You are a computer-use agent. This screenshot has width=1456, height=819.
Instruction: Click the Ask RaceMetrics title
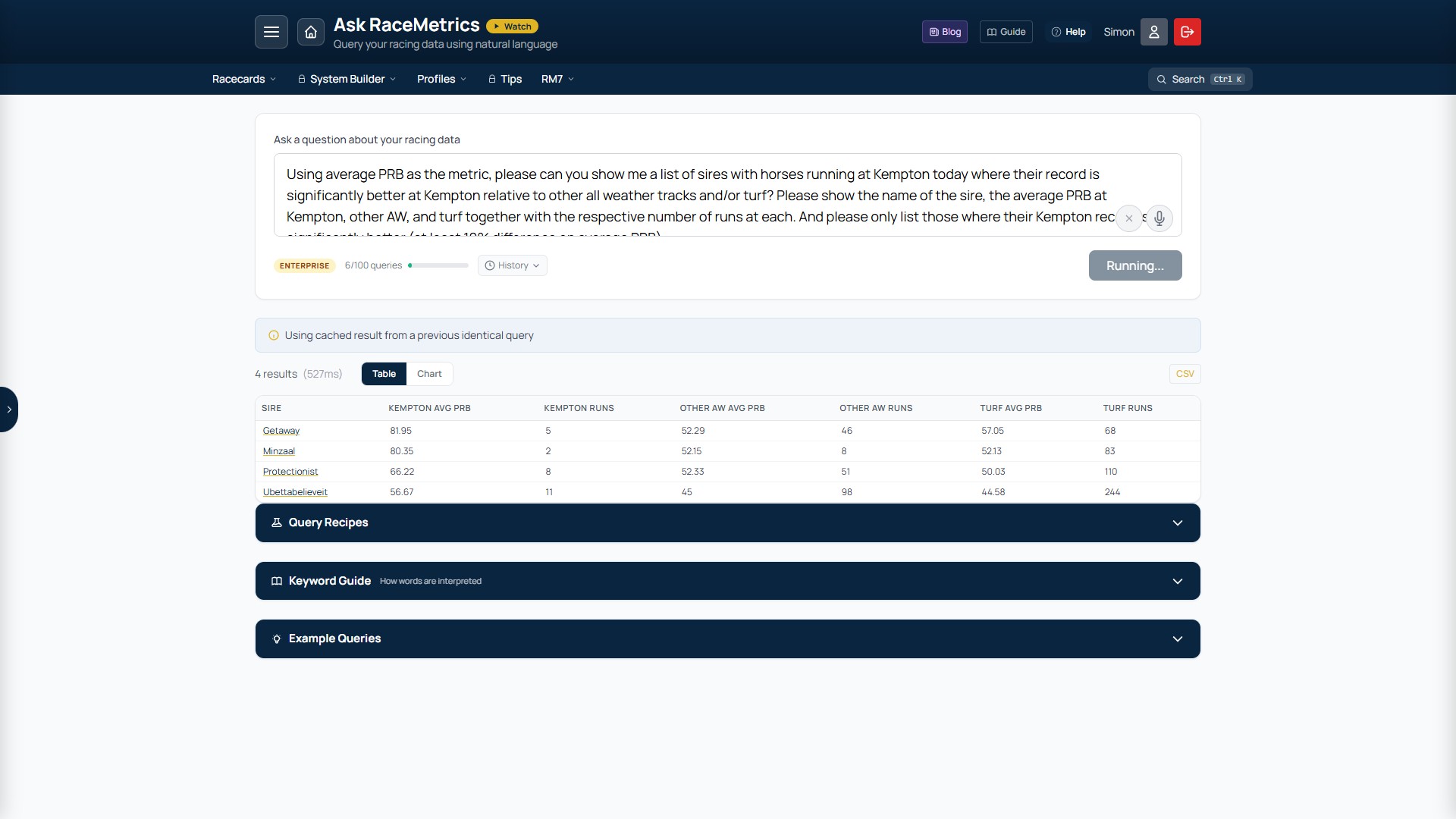[x=406, y=25]
